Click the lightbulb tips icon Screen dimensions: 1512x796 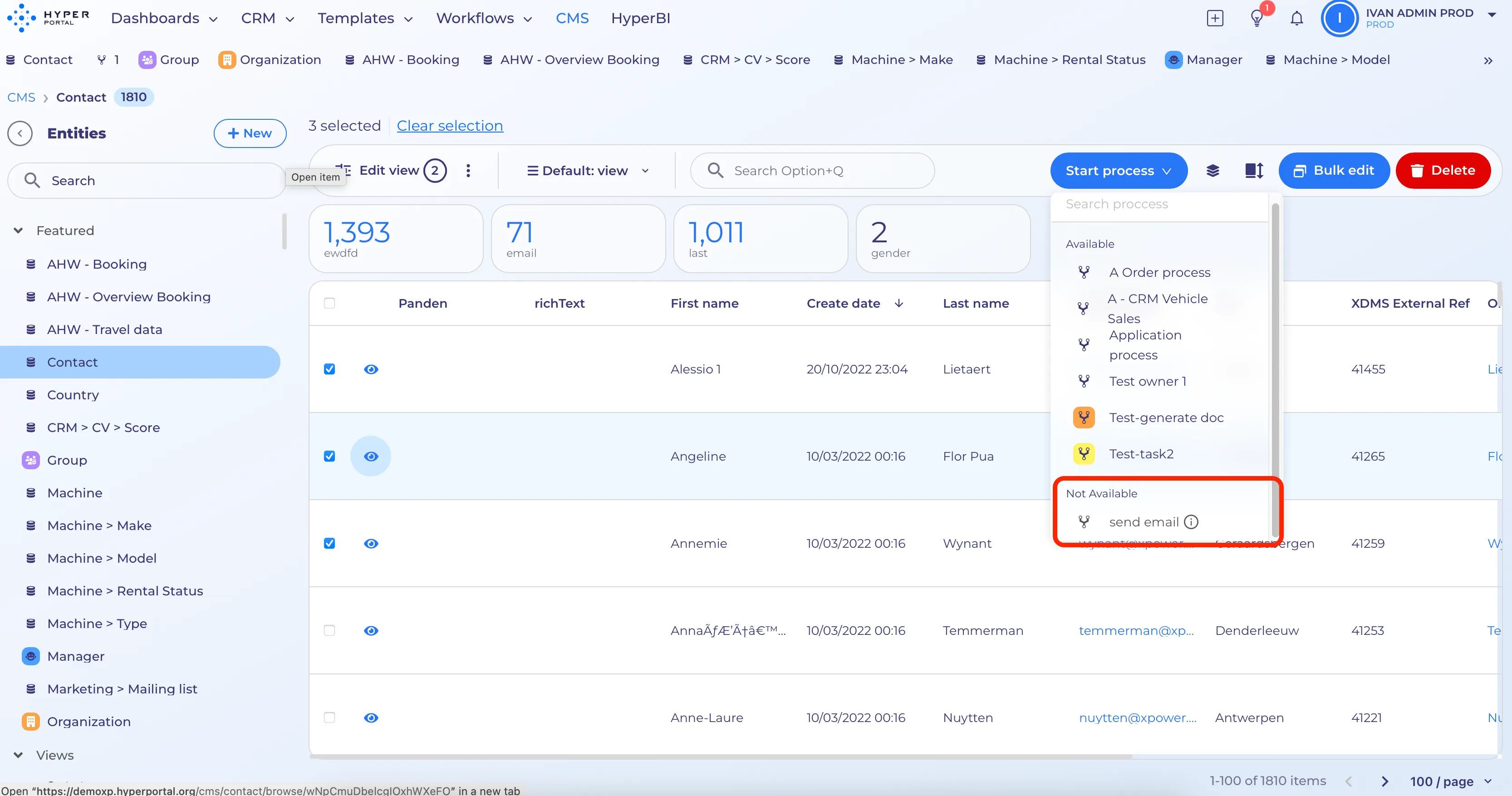click(x=1256, y=18)
